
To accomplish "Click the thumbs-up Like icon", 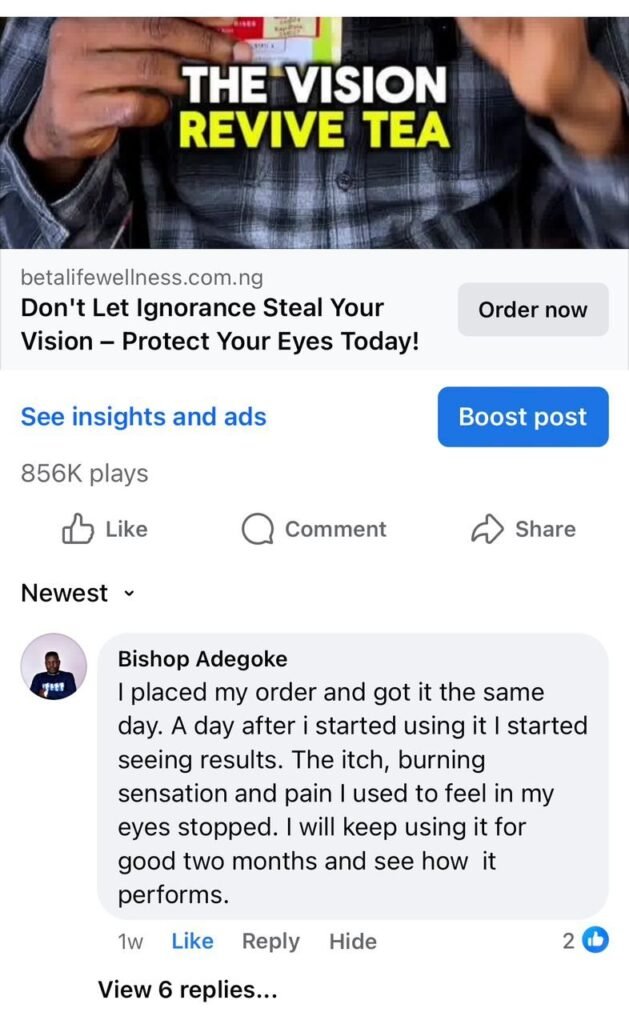I will (78, 529).
